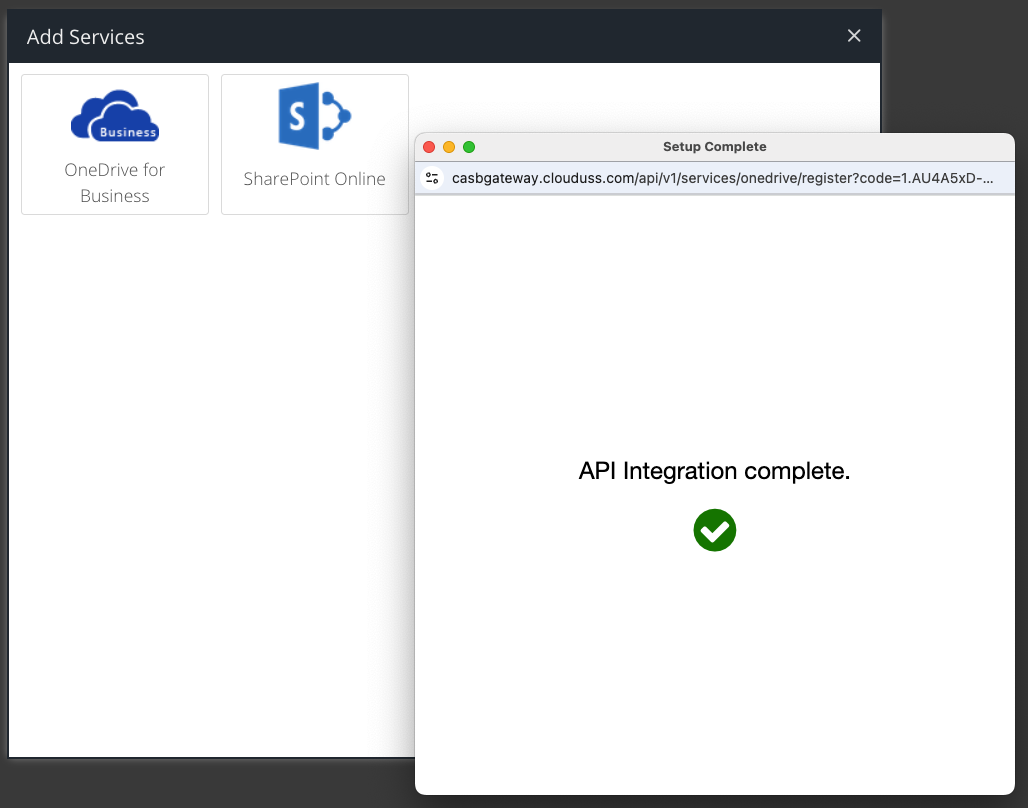The image size is (1028, 808).
Task: Minimize the Setup Complete window
Action: click(x=449, y=147)
